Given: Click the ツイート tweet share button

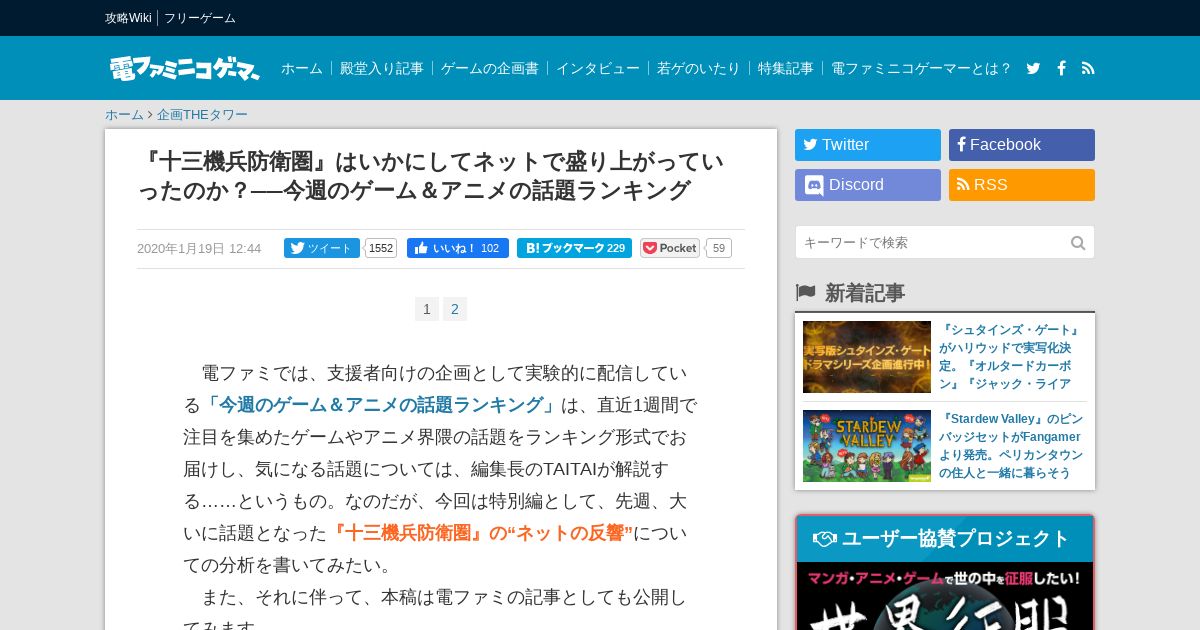Looking at the screenshot, I should coord(322,248).
